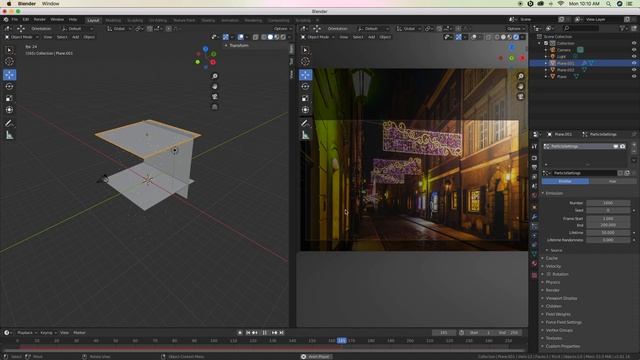Select the Annotate pencil tool in left viewport
This screenshot has width=640, height=360.
click(x=9, y=123)
